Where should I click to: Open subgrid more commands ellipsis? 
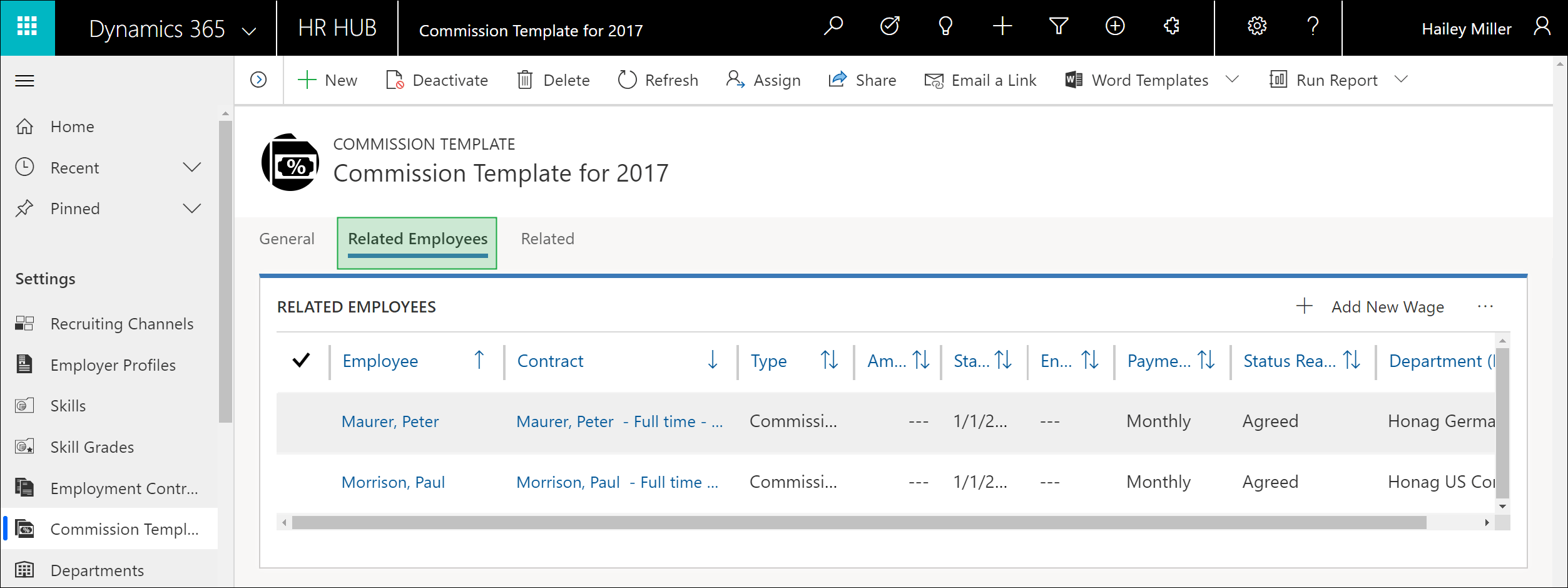[x=1485, y=307]
